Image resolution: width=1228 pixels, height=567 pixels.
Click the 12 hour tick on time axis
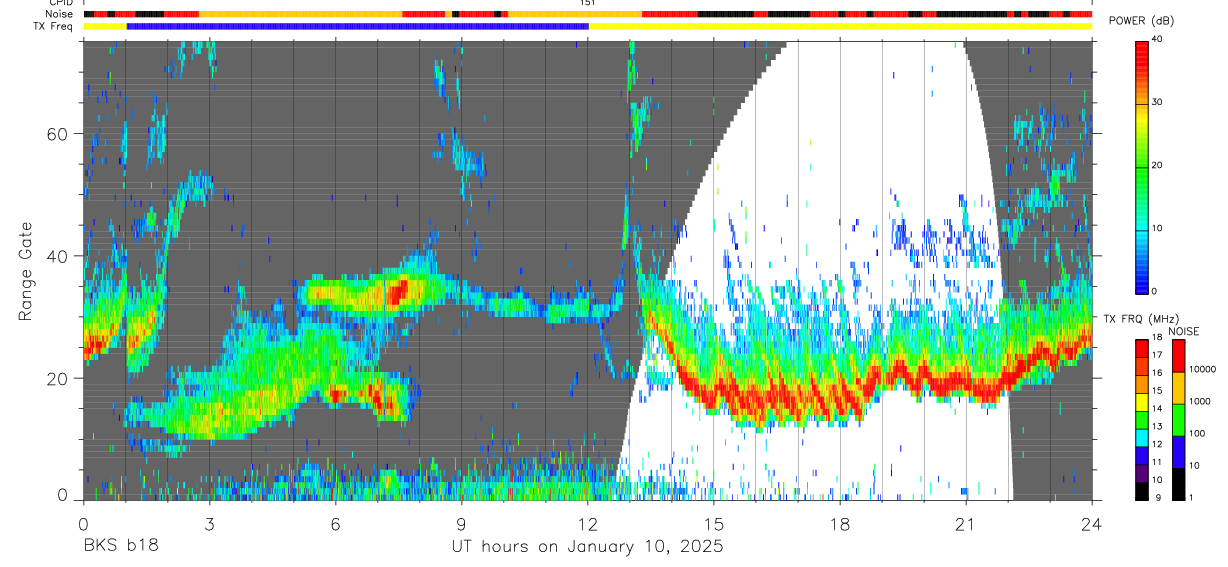[x=587, y=523]
